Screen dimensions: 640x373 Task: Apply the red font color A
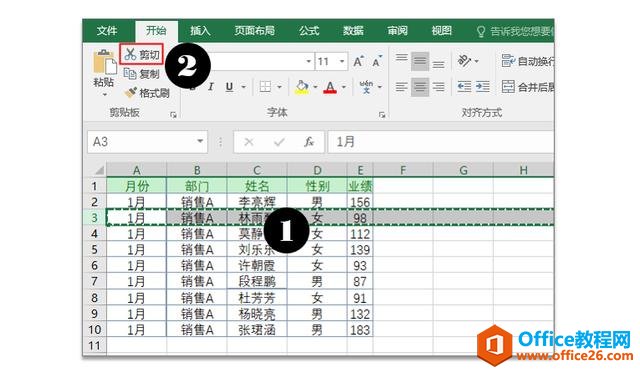coord(330,87)
